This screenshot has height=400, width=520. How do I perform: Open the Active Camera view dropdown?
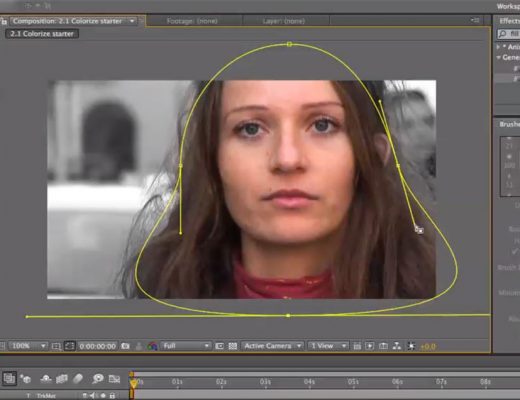(272, 346)
